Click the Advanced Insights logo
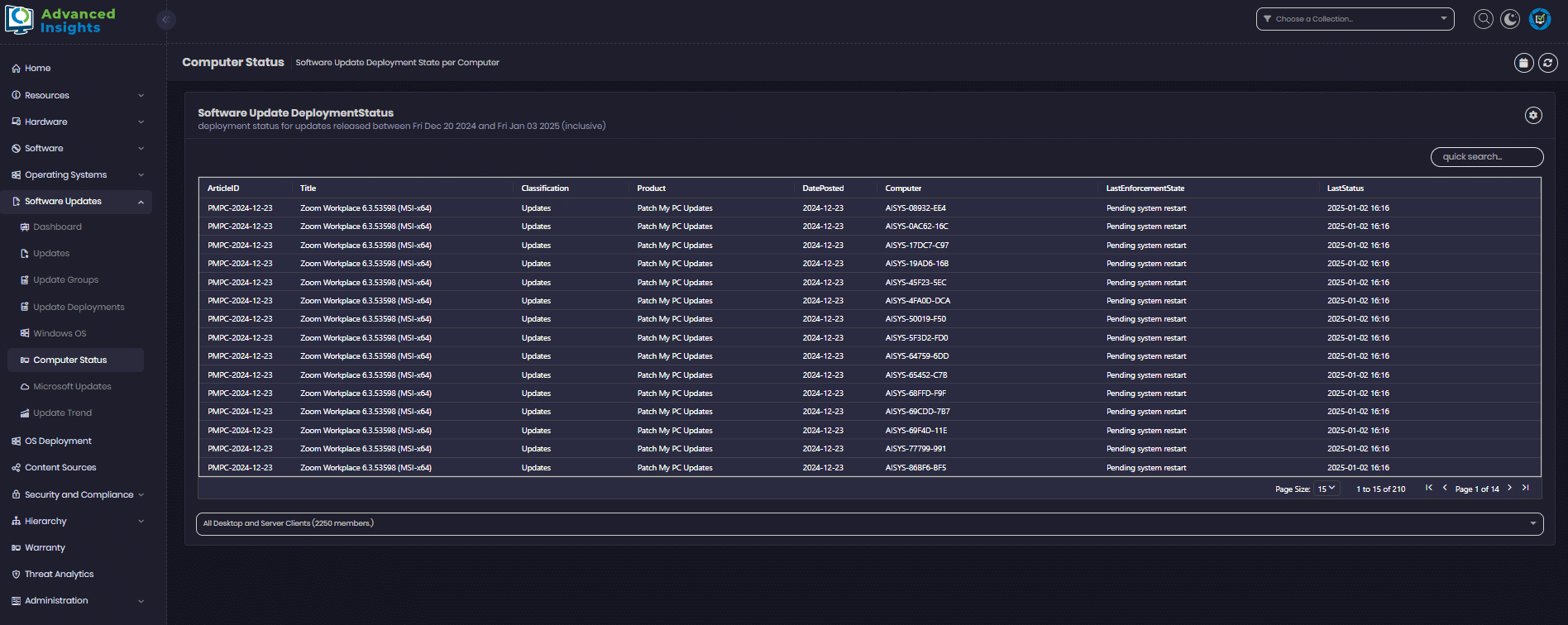The width and height of the screenshot is (1568, 625). [x=60, y=21]
